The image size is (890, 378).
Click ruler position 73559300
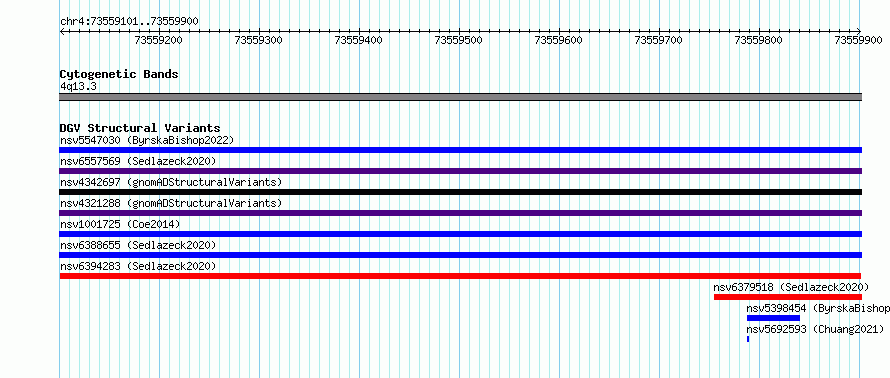point(259,40)
